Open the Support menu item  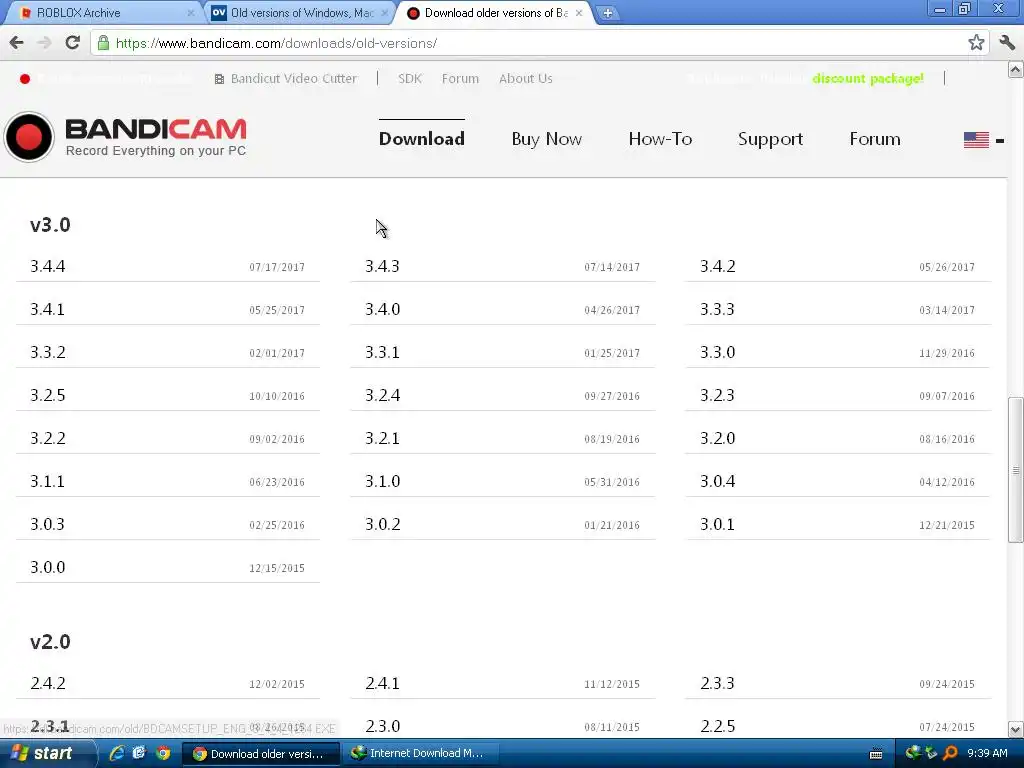coord(771,139)
